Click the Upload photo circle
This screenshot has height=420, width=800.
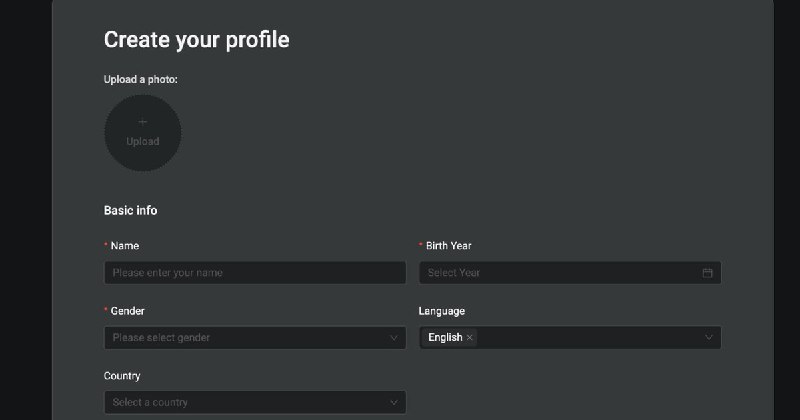coord(143,133)
